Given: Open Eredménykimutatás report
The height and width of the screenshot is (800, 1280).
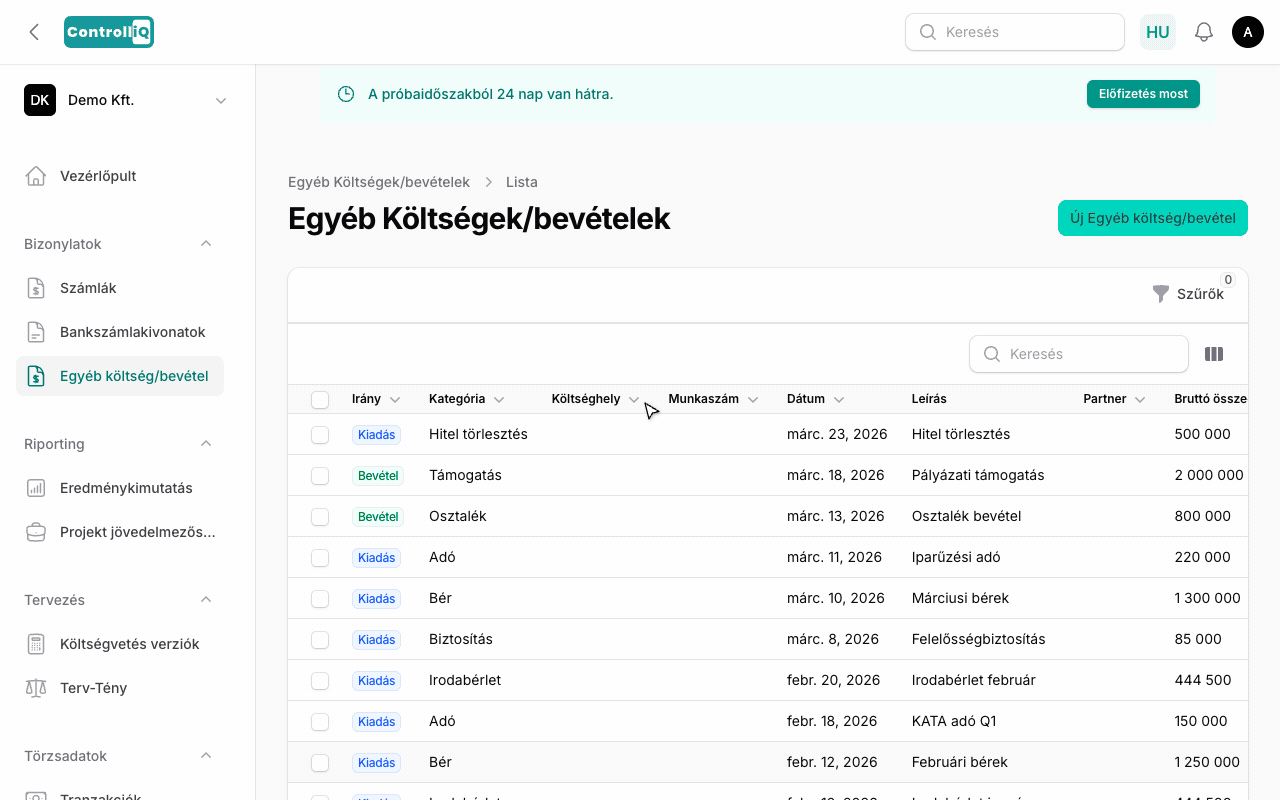Looking at the screenshot, I should tap(120, 488).
